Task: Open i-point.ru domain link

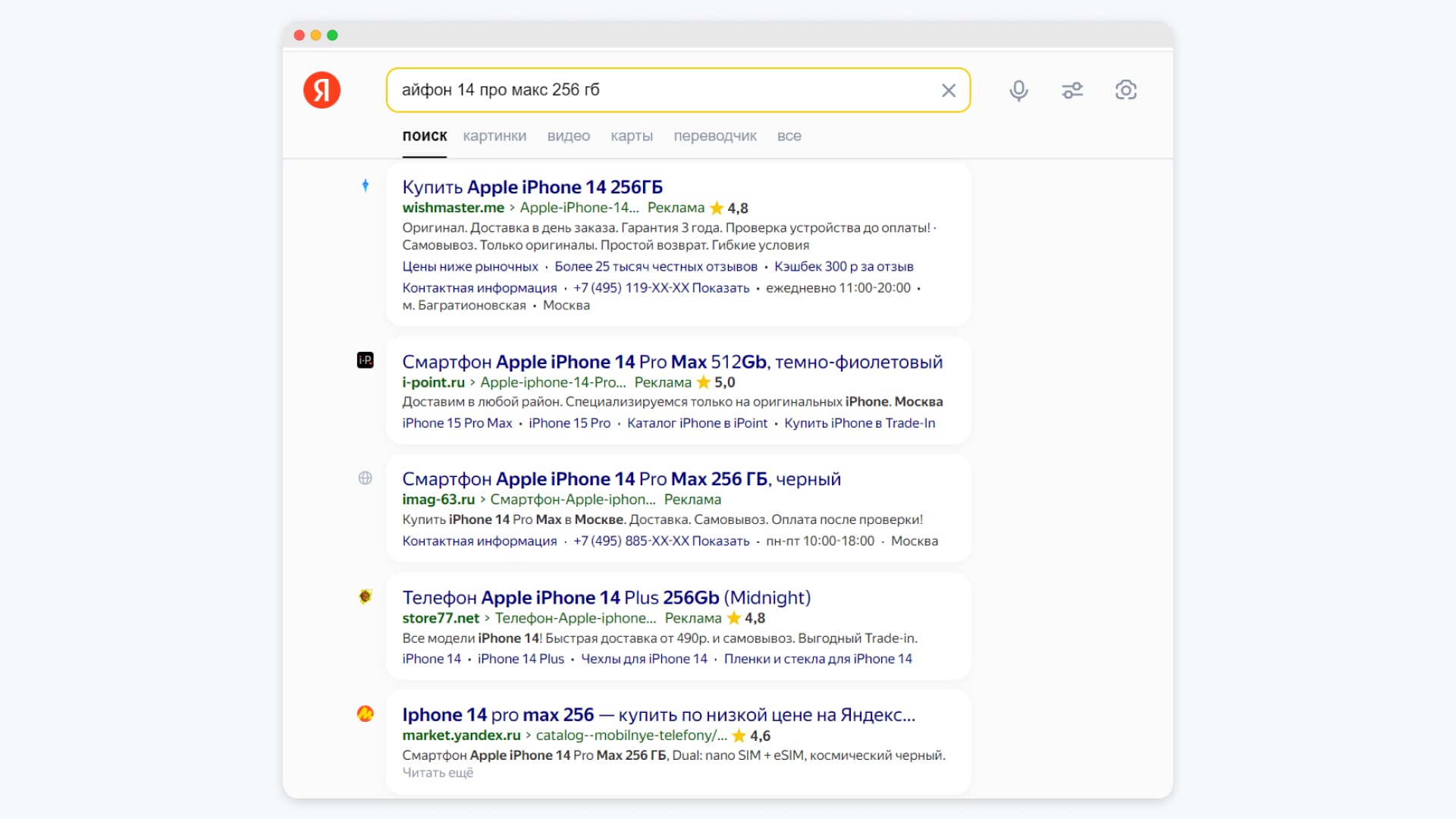Action: coord(433,382)
